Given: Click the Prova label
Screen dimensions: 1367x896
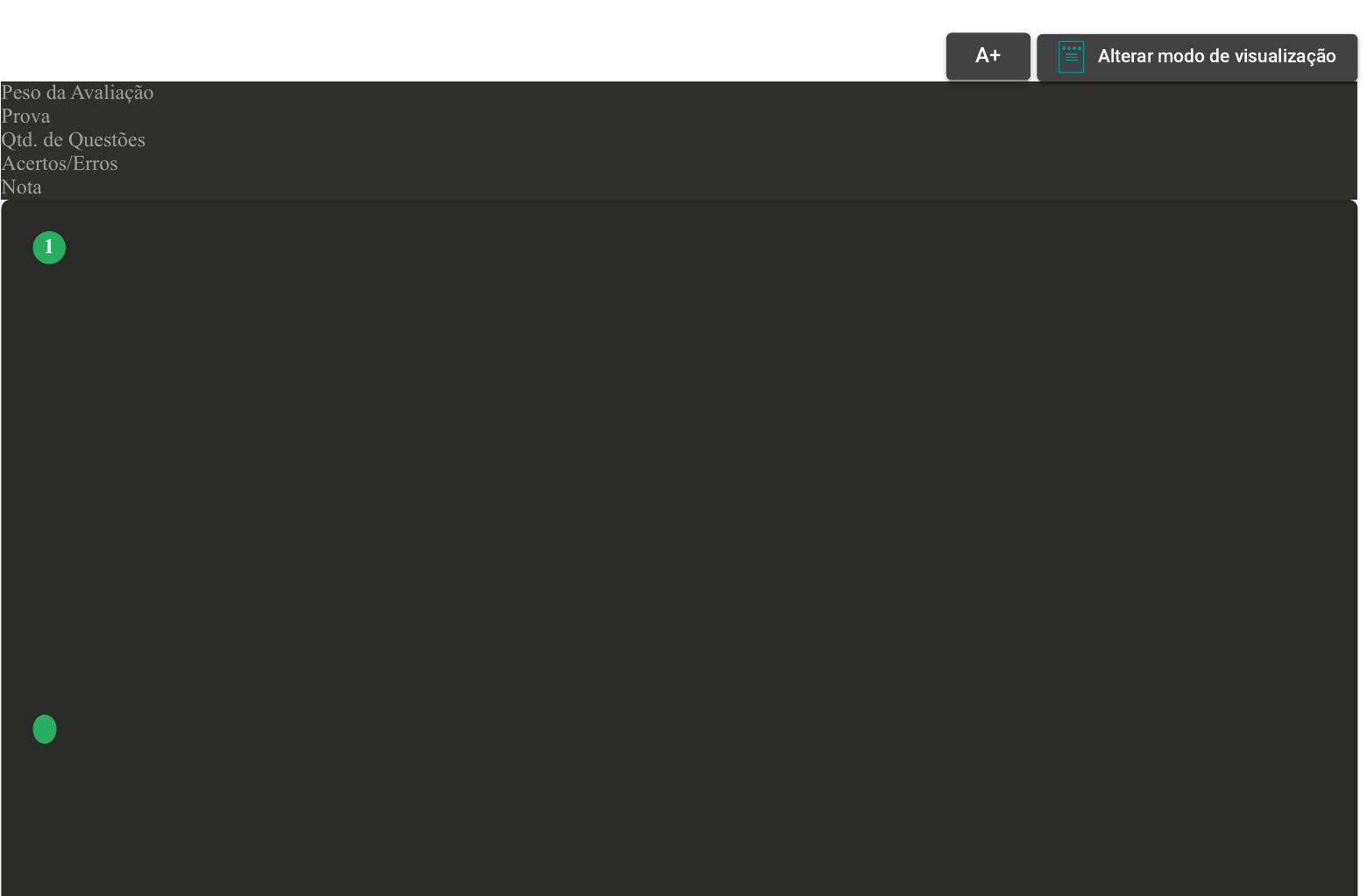Looking at the screenshot, I should point(25,116).
